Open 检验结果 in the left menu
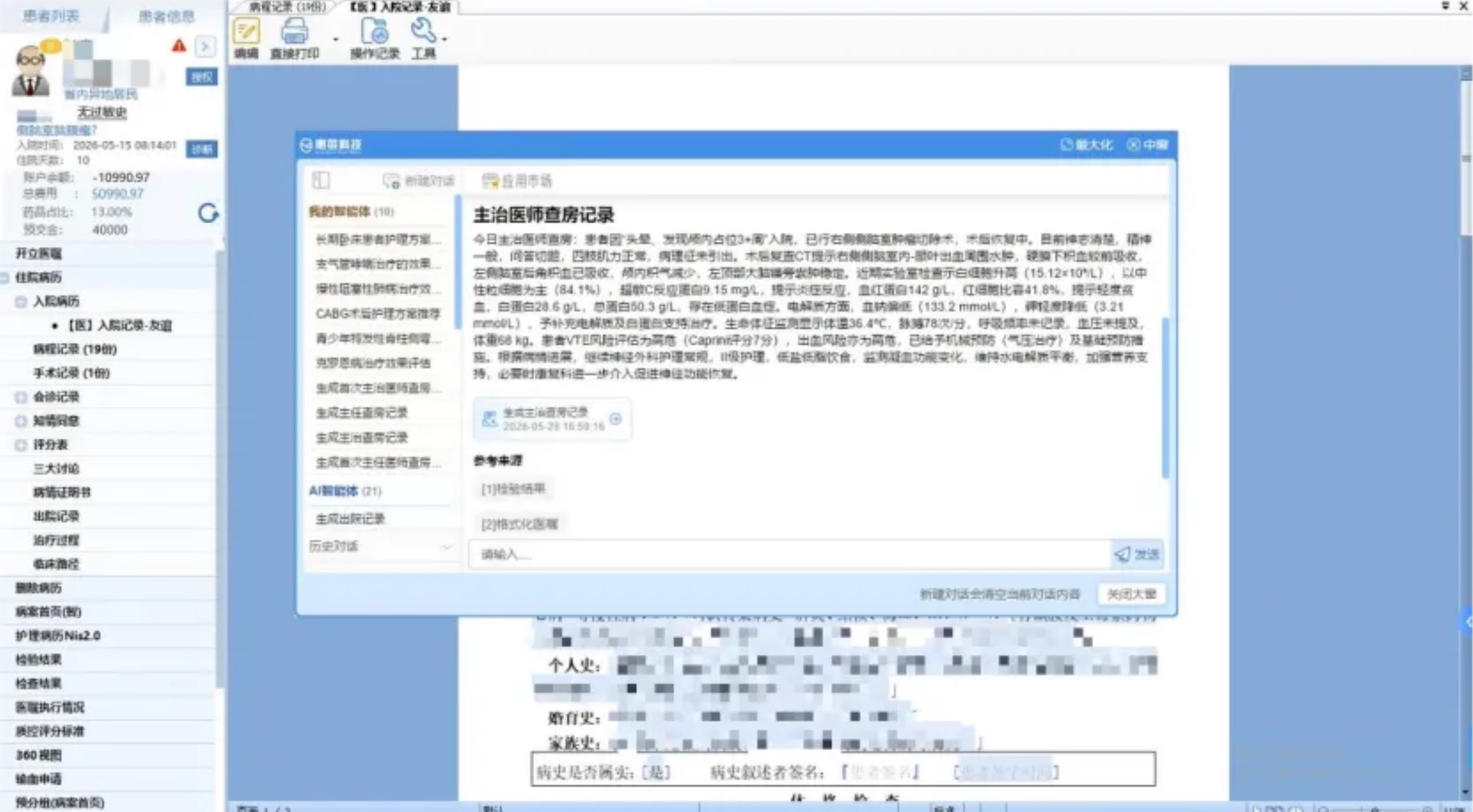 click(38, 660)
